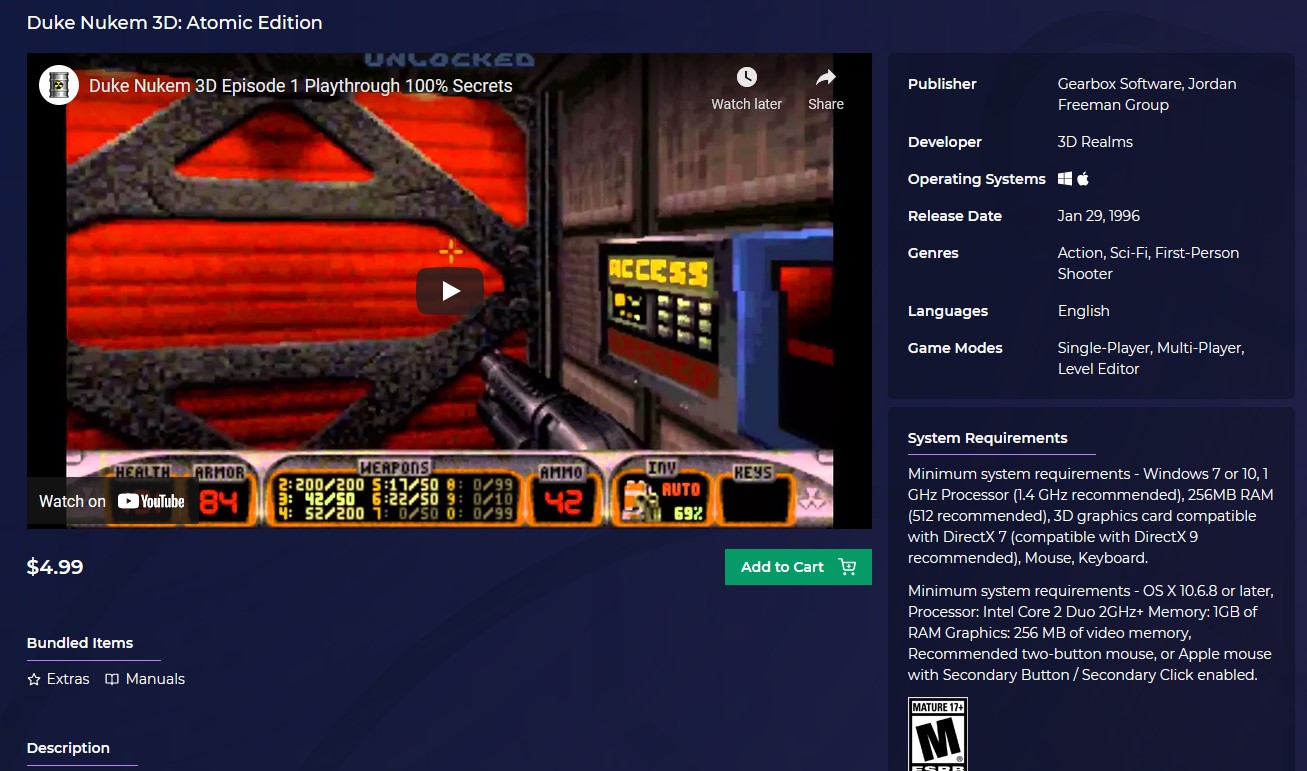Click genres value Action, Sci-Fi, First-Person Shooter
1307x771 pixels.
tap(1148, 263)
